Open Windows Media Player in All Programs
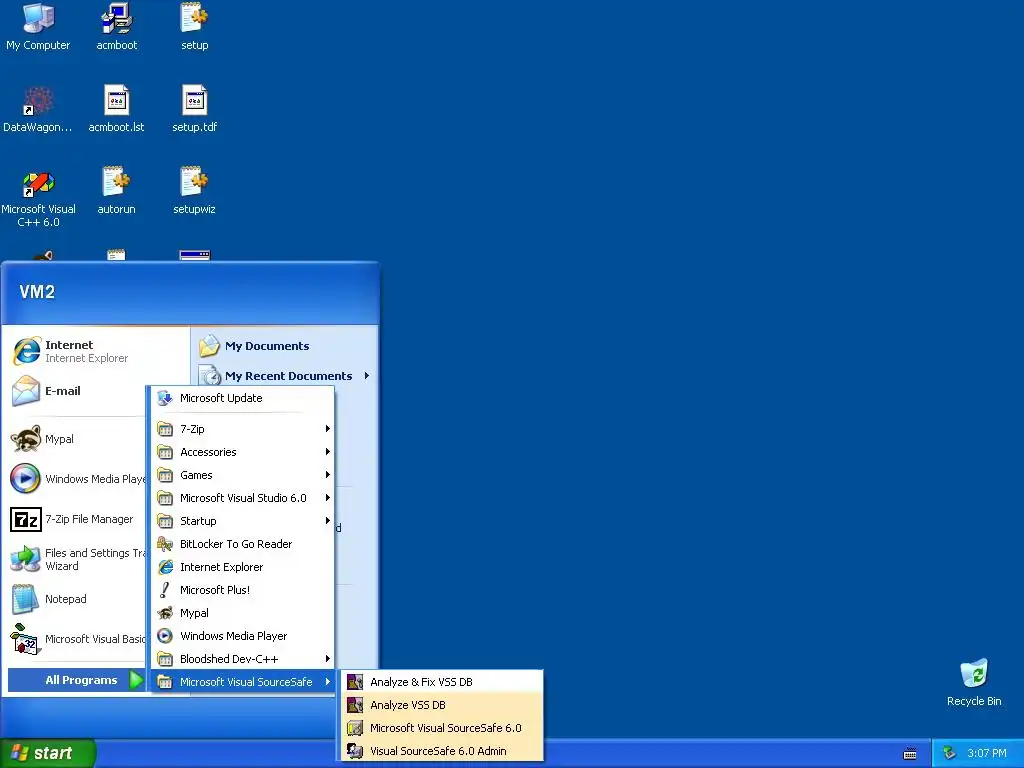Image resolution: width=1024 pixels, height=768 pixels. [243, 636]
